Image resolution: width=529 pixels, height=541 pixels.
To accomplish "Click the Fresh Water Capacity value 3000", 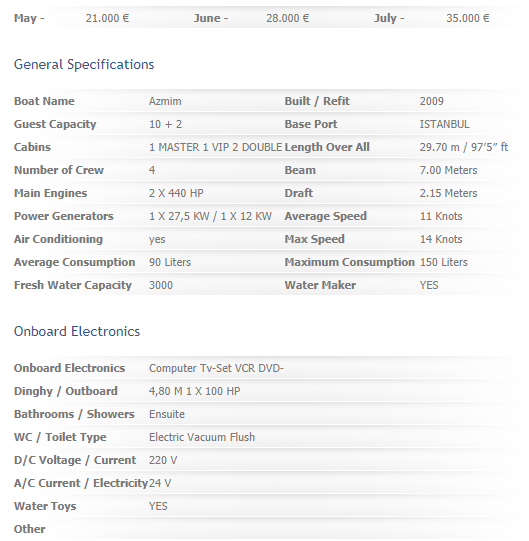I will (161, 285).
